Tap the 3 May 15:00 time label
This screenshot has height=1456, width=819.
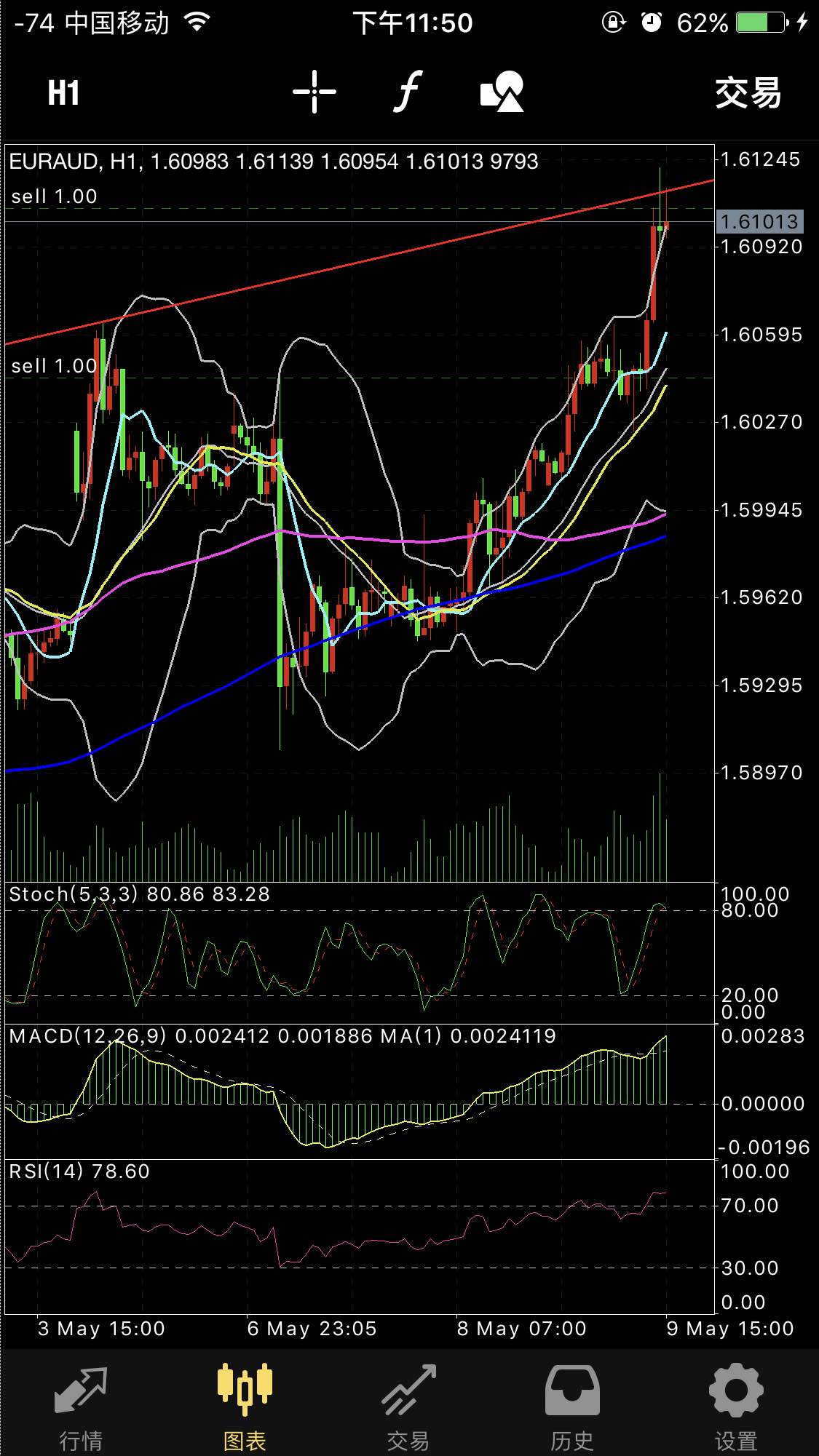pos(101,1329)
